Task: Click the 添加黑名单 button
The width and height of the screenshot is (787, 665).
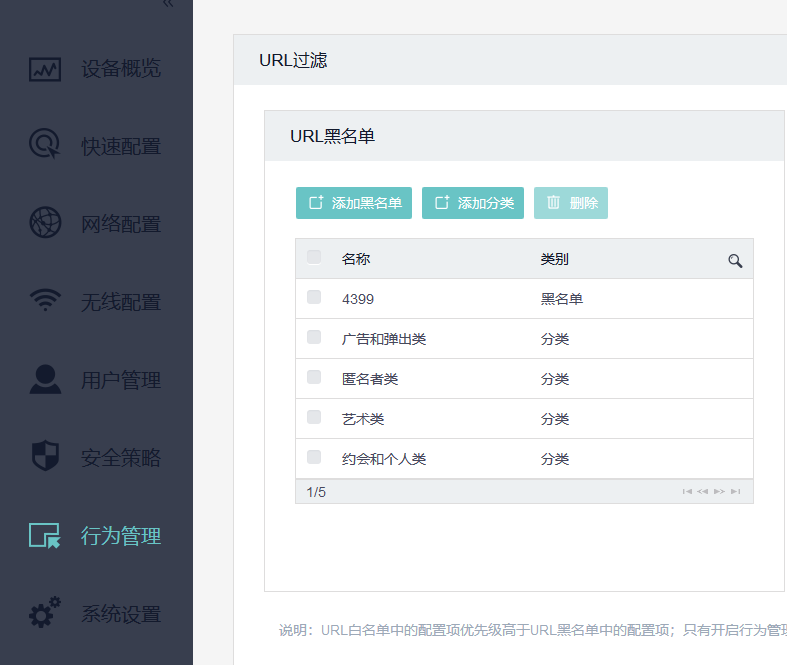Action: coord(354,203)
